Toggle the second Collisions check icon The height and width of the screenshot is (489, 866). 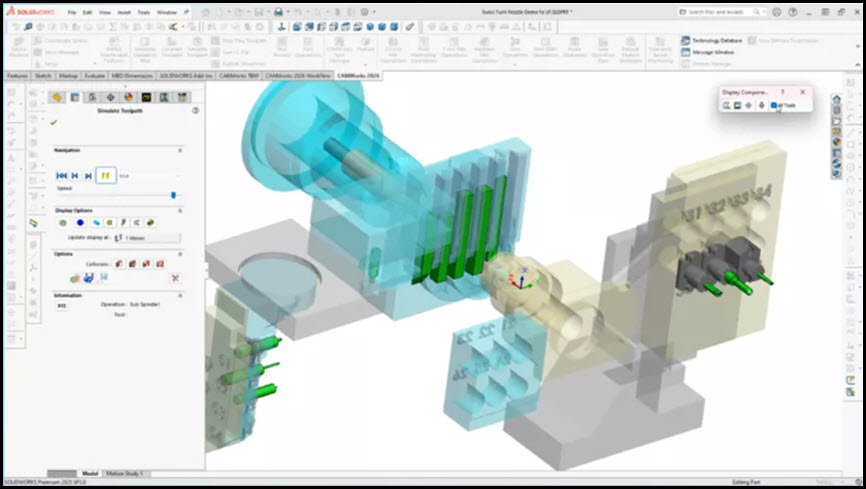133,264
